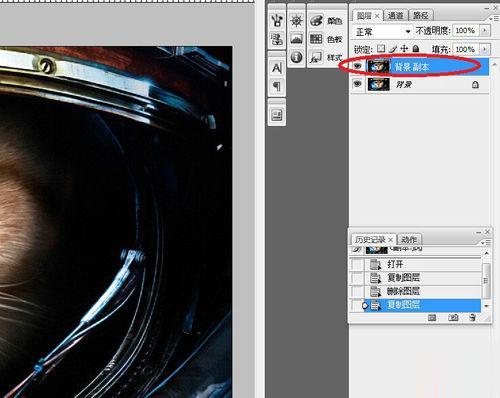This screenshot has height=398, width=500.
Task: Click the 色板 panel label
Action: (334, 40)
